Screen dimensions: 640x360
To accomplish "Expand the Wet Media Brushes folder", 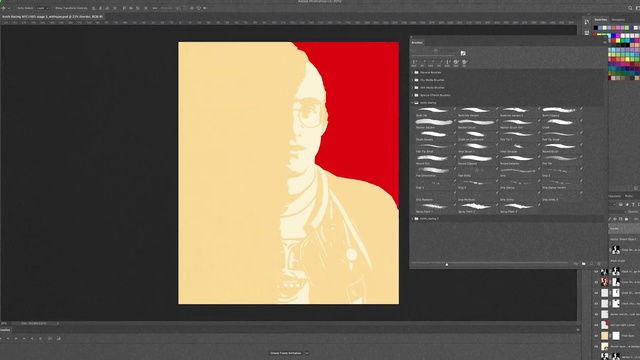I will [x=412, y=87].
